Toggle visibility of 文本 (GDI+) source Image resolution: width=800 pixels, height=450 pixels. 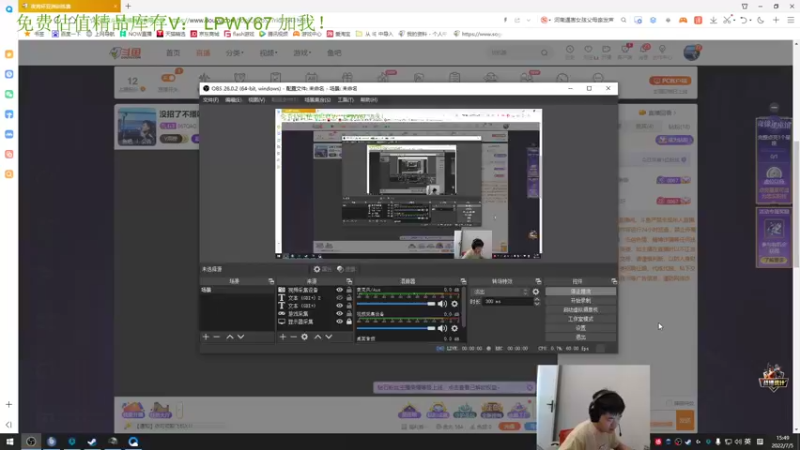point(339,306)
